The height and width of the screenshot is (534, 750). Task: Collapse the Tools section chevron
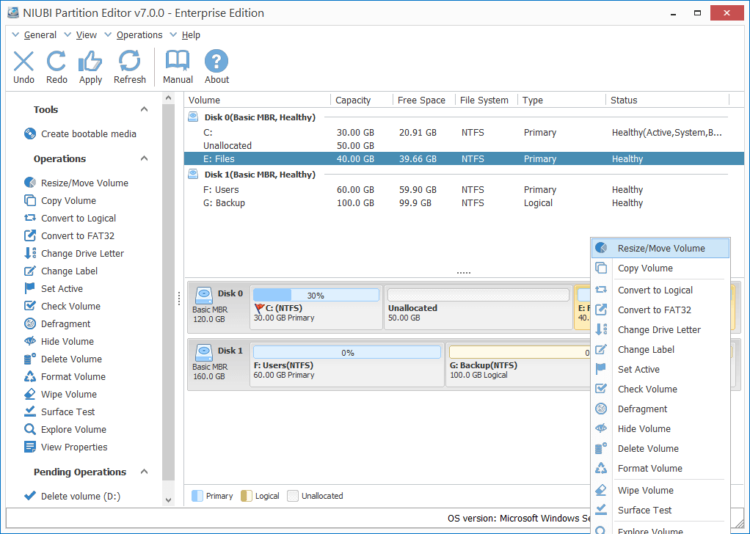[144, 110]
